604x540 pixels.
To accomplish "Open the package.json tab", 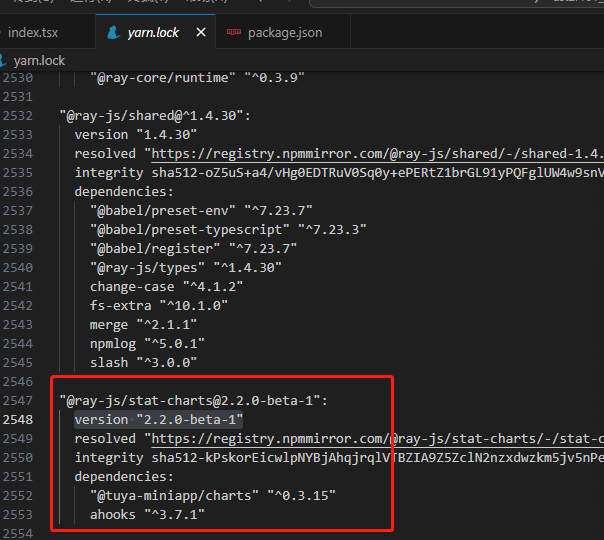I will click(x=284, y=32).
